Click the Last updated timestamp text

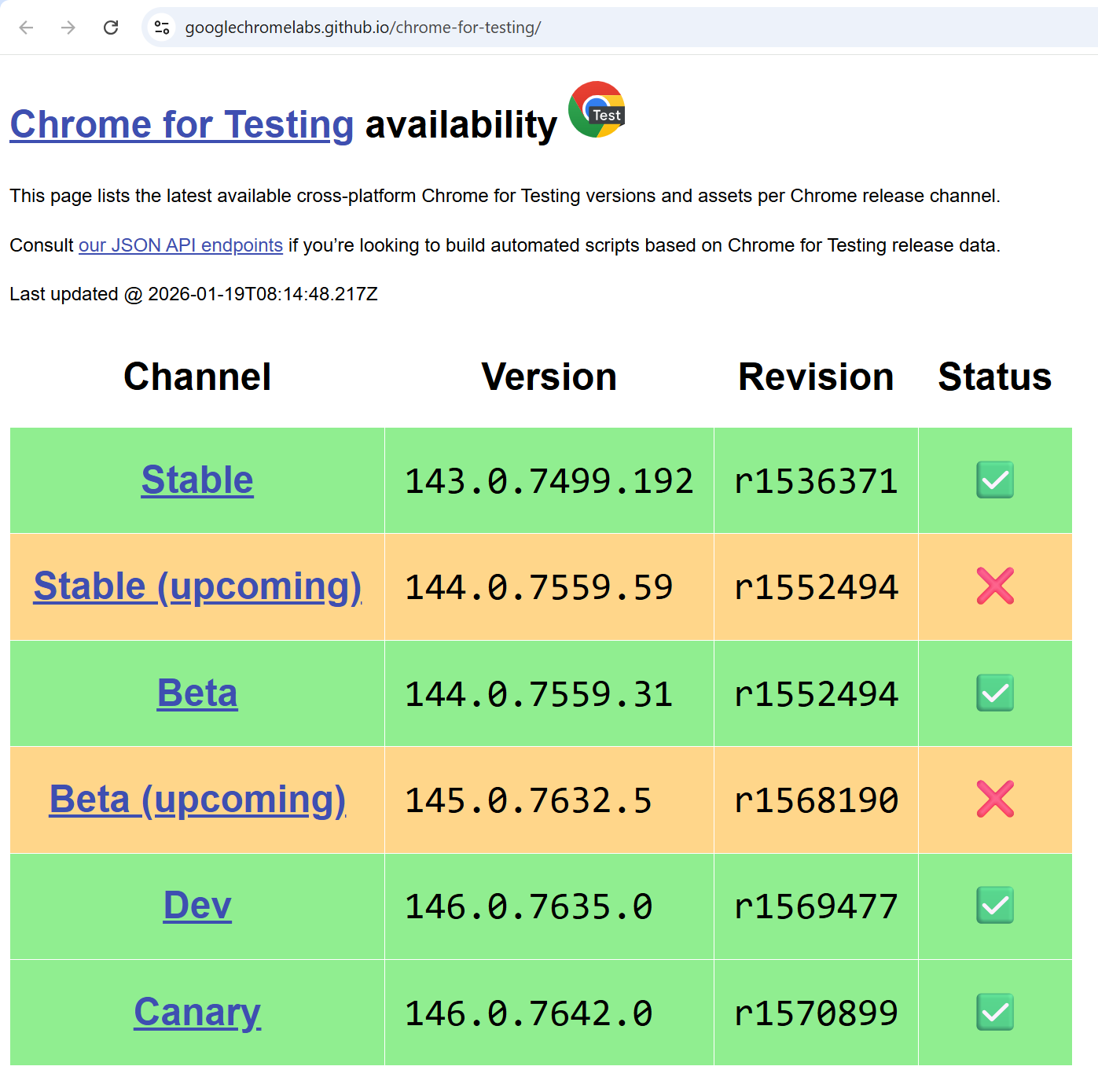(193, 294)
